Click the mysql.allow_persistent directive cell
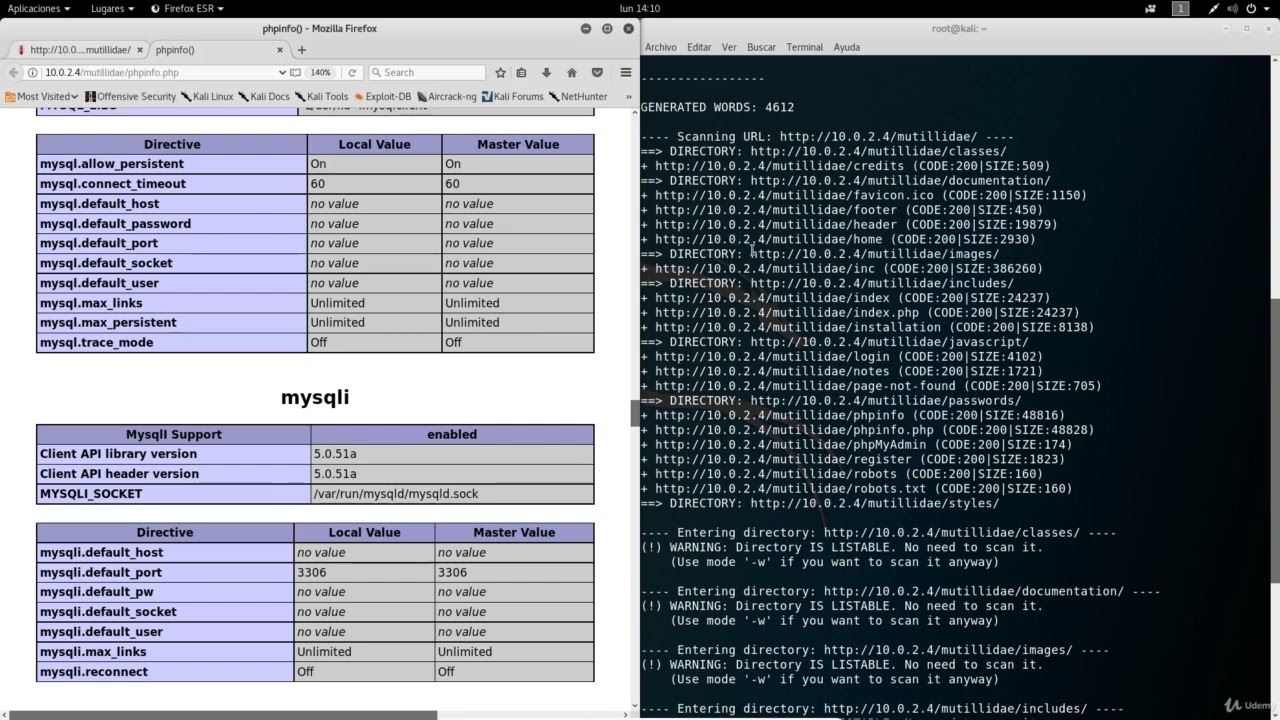Image resolution: width=1280 pixels, height=720 pixels. (x=172, y=164)
